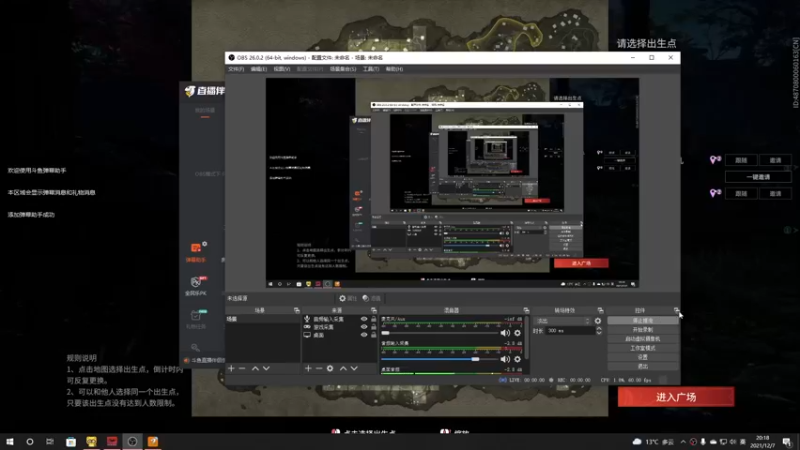The image size is (800, 450).
Task: Remove the selected source with the minus button
Action: [319, 368]
